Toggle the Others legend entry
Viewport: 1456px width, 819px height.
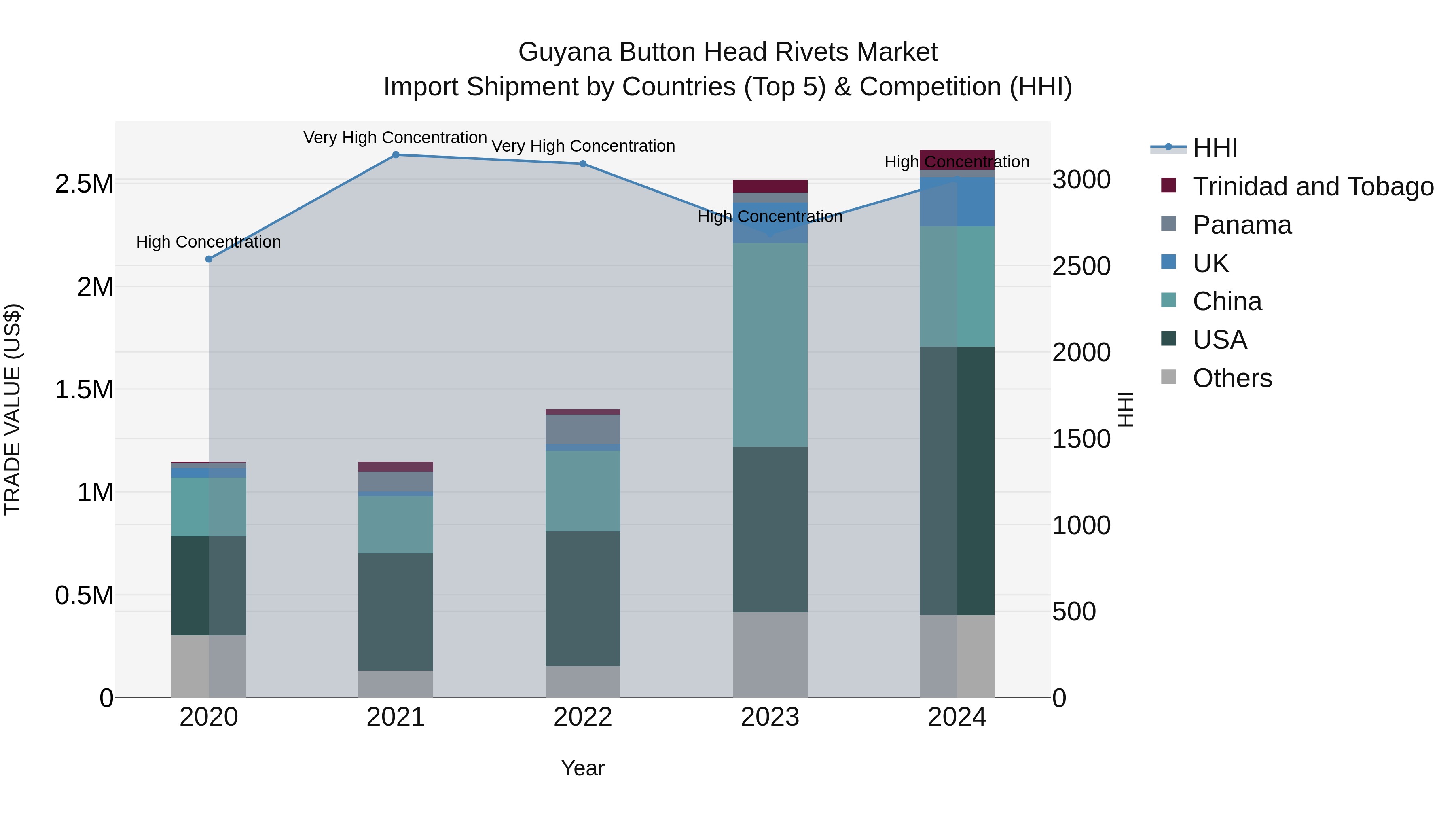coord(1216,378)
